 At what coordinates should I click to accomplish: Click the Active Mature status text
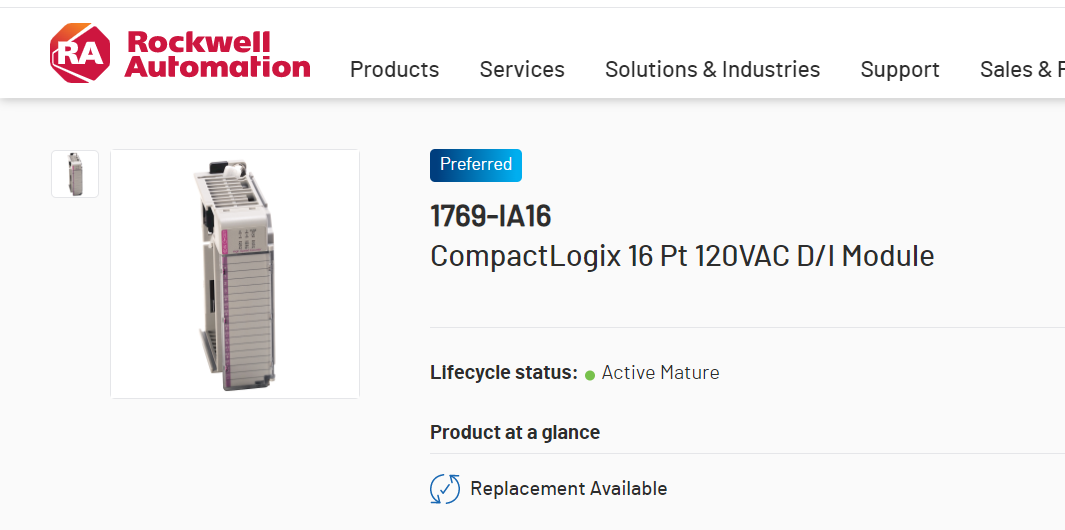click(x=660, y=373)
